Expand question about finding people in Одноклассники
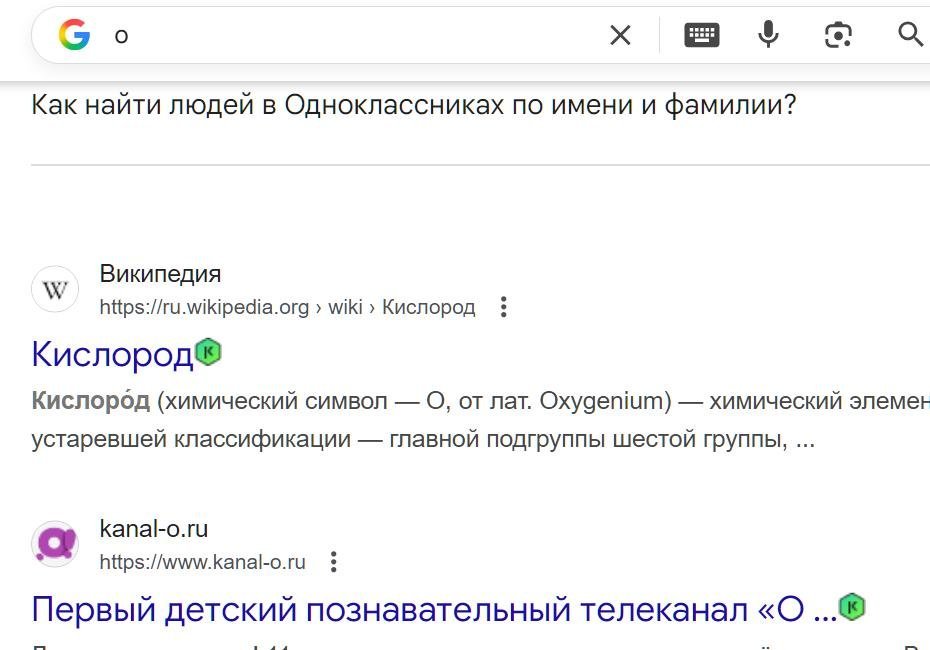930x650 pixels. point(413,105)
